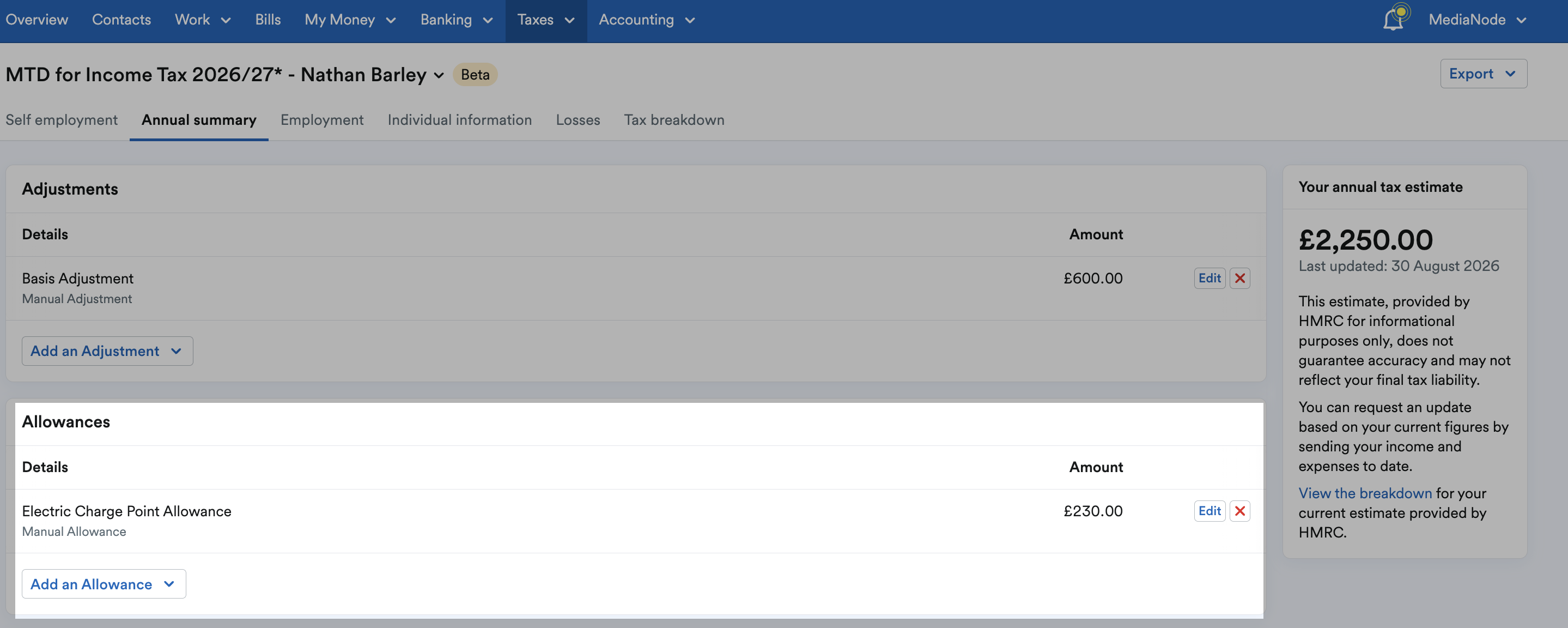
Task: Open Contacts in the navigation bar
Action: click(x=121, y=20)
